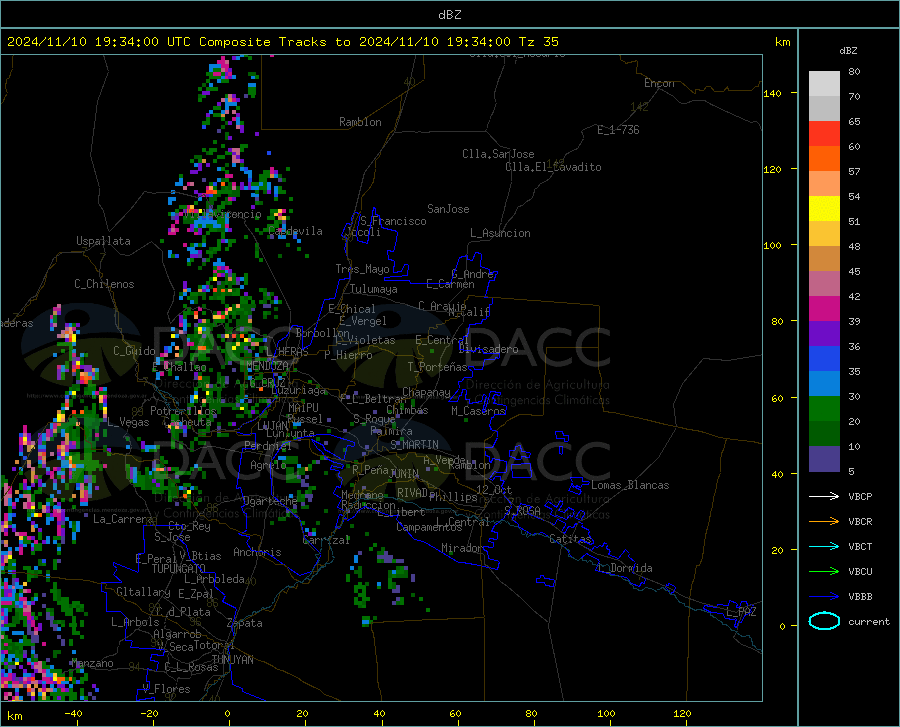Click the Catitas label on map

coord(570,539)
